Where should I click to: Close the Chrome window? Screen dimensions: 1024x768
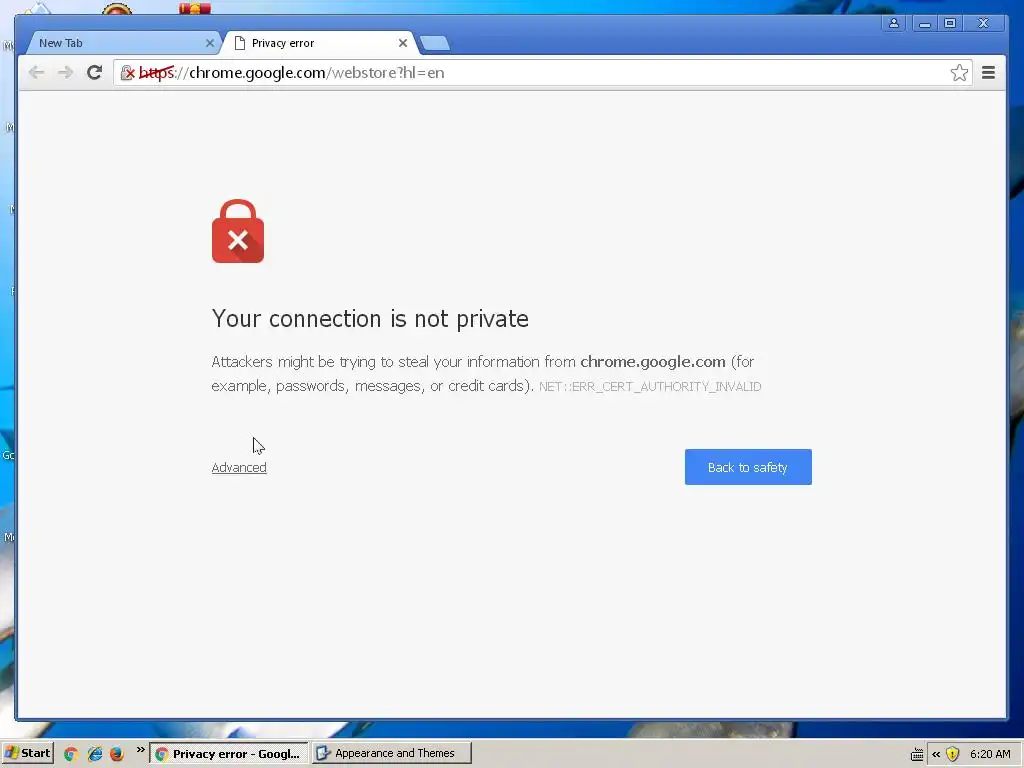coord(983,24)
